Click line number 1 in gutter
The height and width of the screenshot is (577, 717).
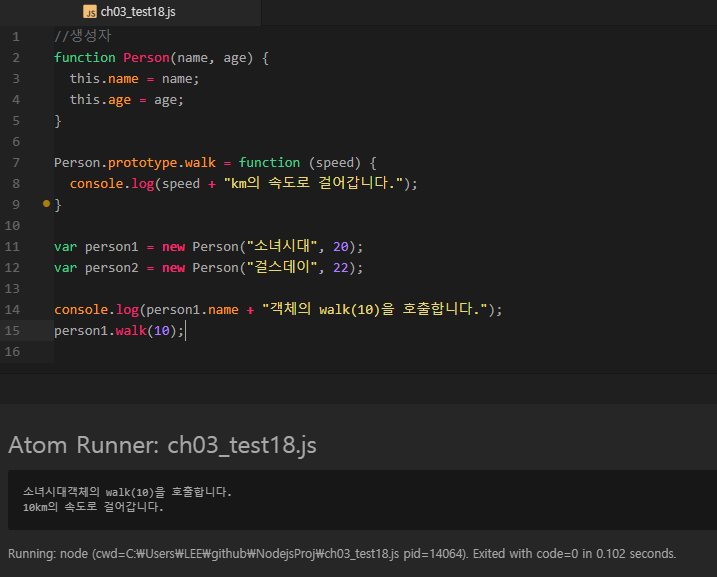[x=16, y=37]
